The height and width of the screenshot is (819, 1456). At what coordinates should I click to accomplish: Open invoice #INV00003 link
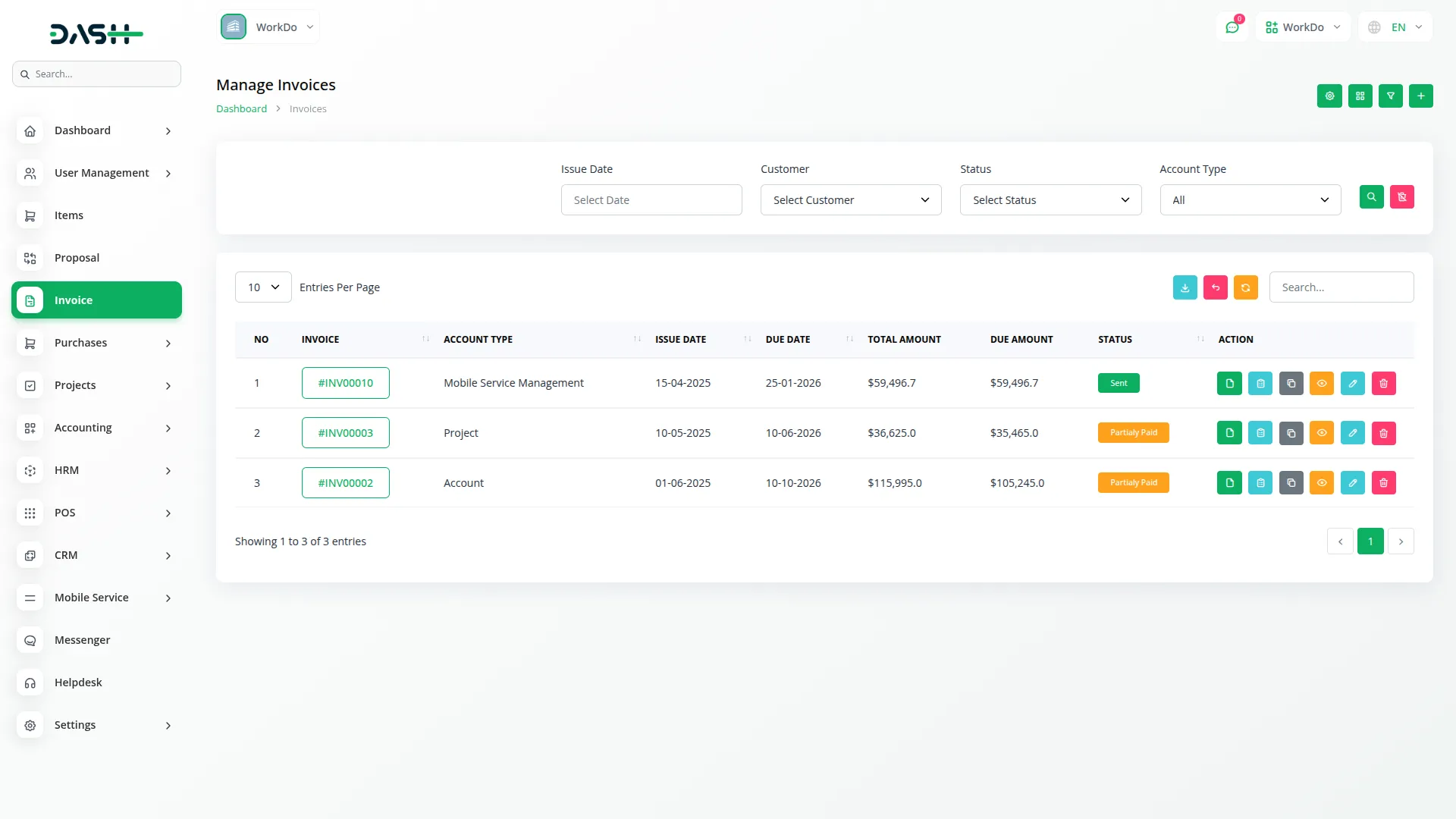(345, 432)
